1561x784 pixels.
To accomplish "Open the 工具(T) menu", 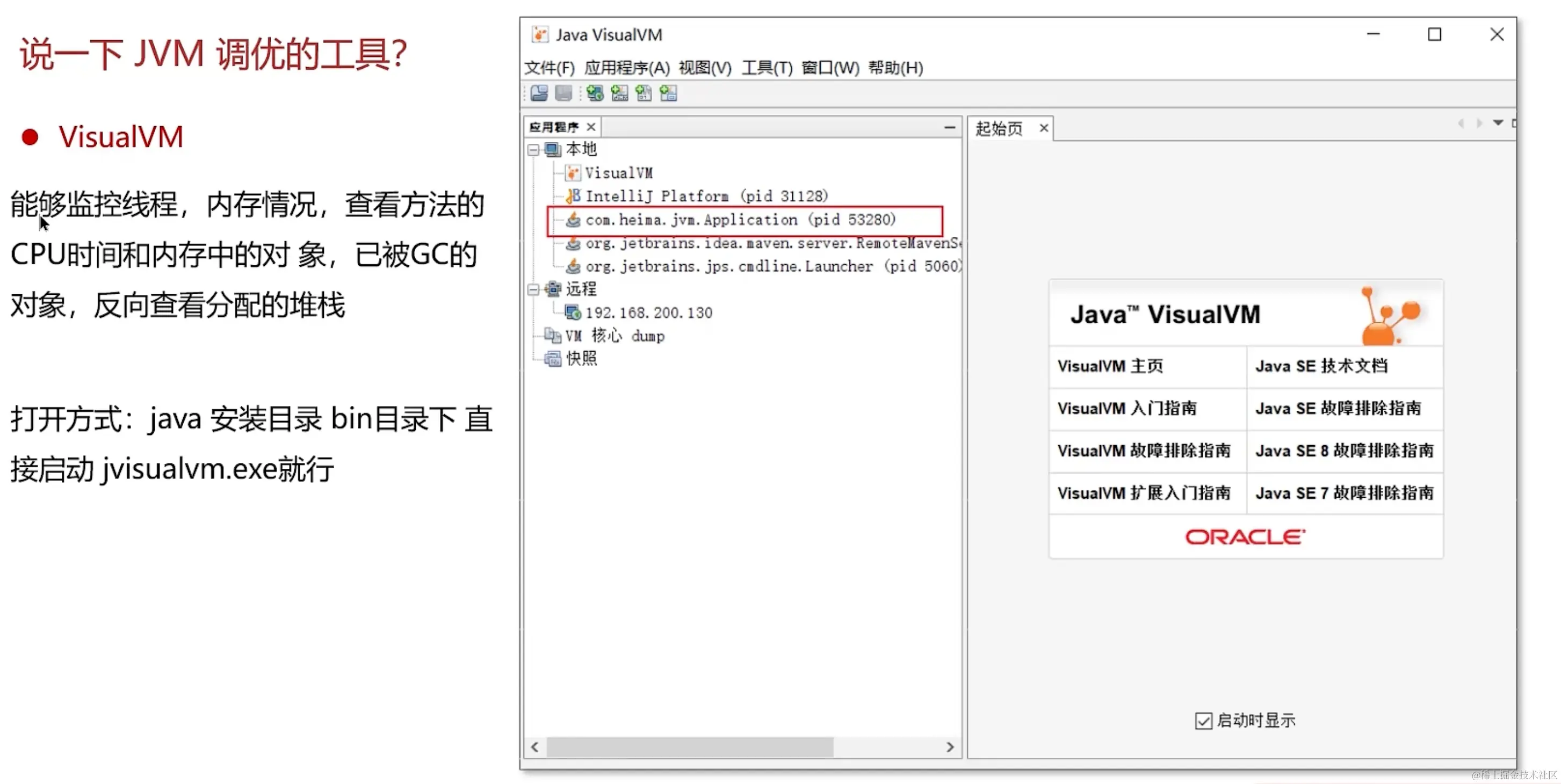I will [767, 67].
